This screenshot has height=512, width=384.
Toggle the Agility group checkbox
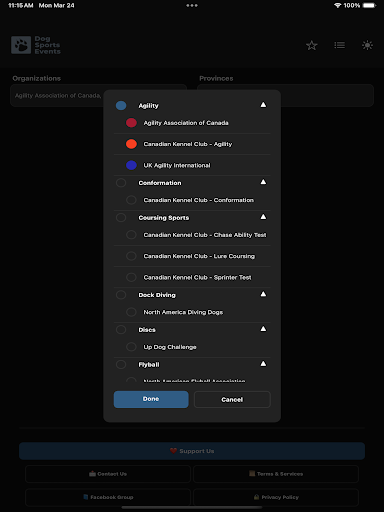[x=121, y=105]
